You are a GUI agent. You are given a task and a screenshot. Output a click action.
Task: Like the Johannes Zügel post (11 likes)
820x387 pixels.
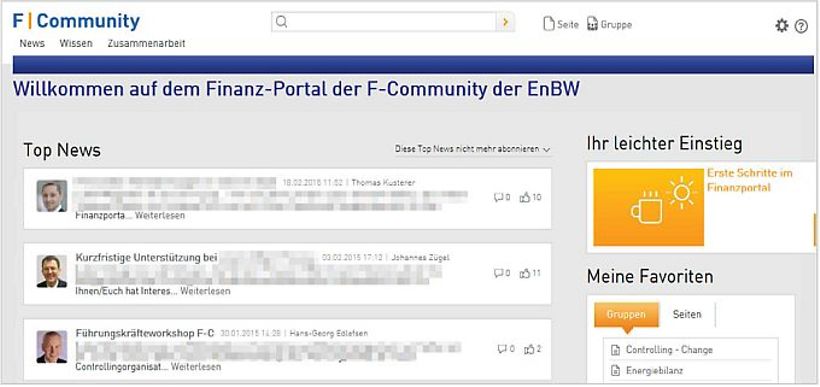coord(525,274)
